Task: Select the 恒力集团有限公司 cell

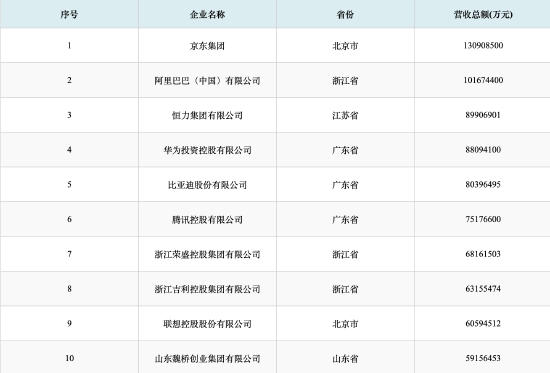Action: click(x=207, y=115)
